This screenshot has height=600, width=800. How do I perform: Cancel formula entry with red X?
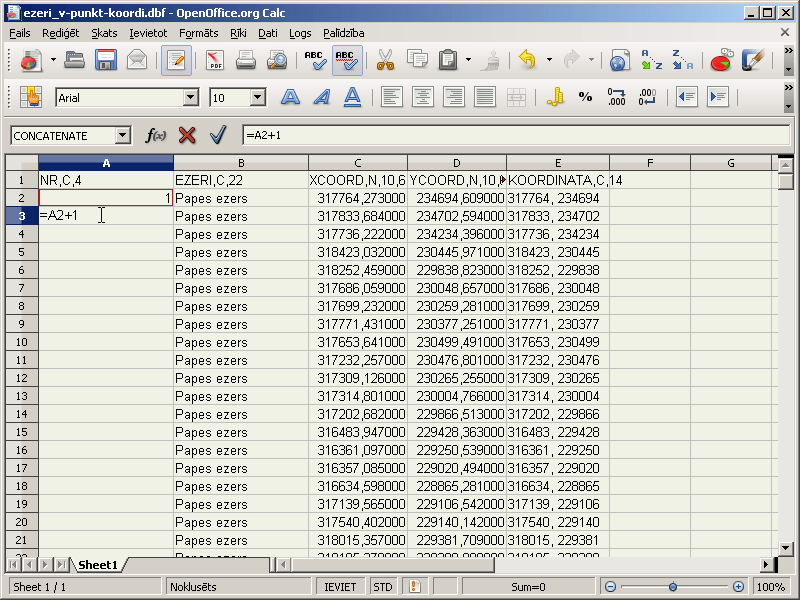tap(187, 136)
